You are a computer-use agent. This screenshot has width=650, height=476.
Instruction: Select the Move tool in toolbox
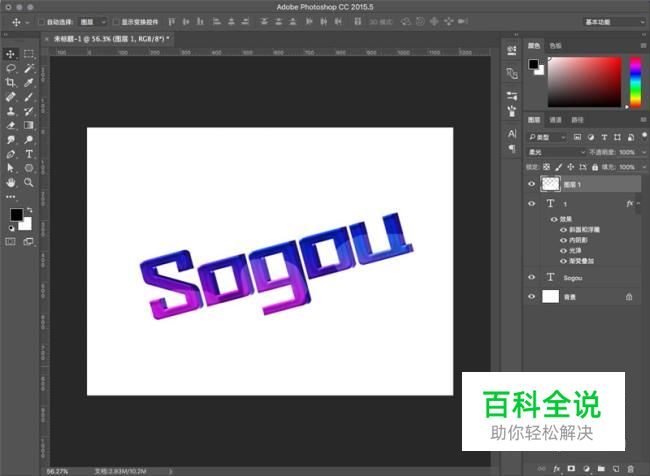10,54
